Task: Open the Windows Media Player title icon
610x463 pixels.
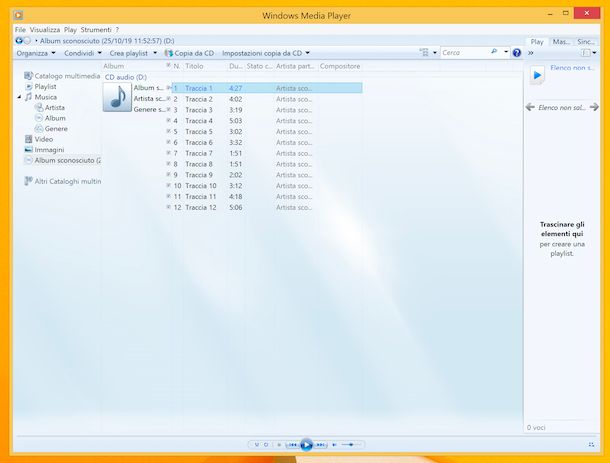Action: 18,15
